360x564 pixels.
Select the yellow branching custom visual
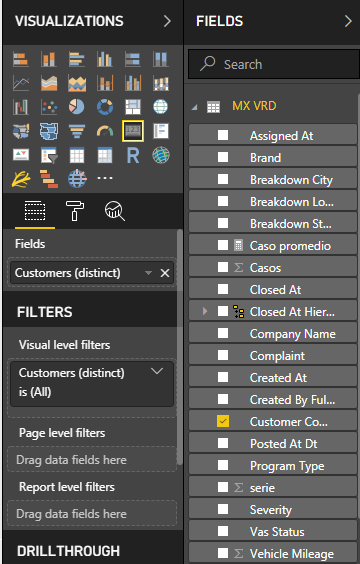coord(20,179)
